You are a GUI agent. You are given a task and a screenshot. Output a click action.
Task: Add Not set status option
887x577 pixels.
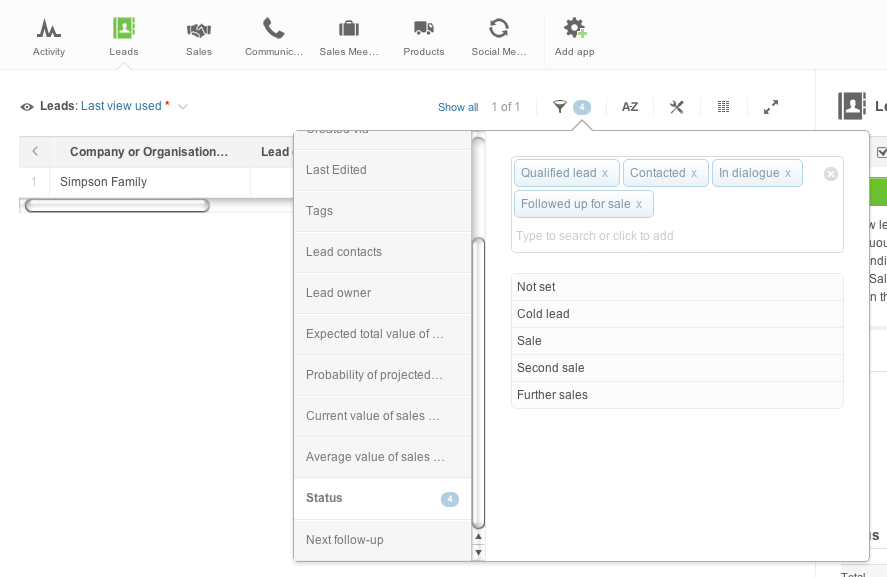pos(677,287)
